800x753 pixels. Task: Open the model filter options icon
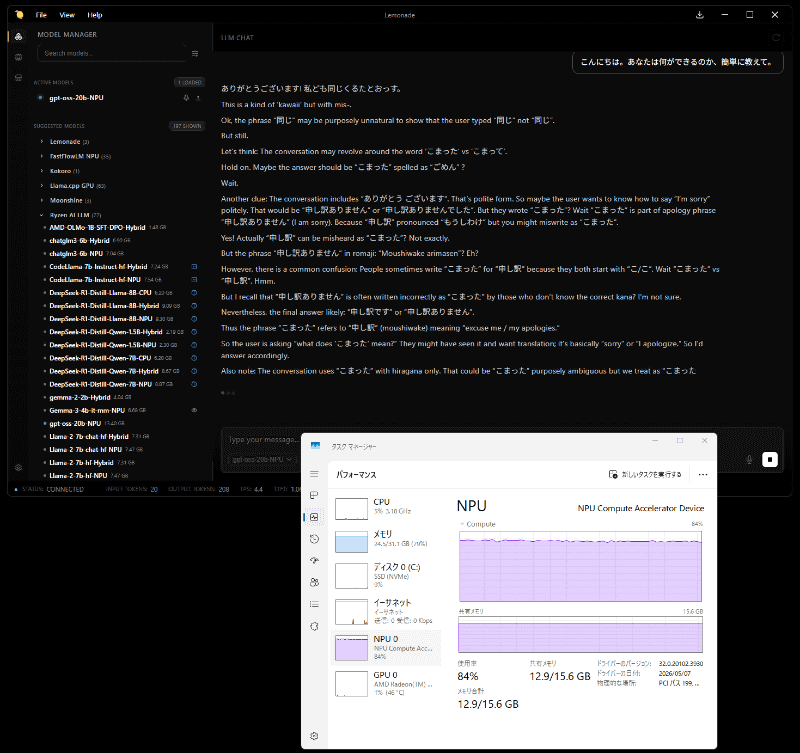(195, 54)
